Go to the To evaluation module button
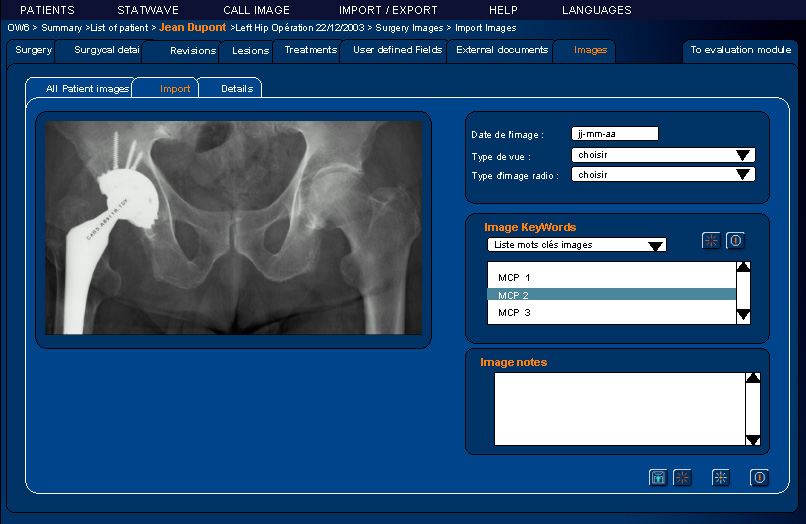 [x=741, y=50]
